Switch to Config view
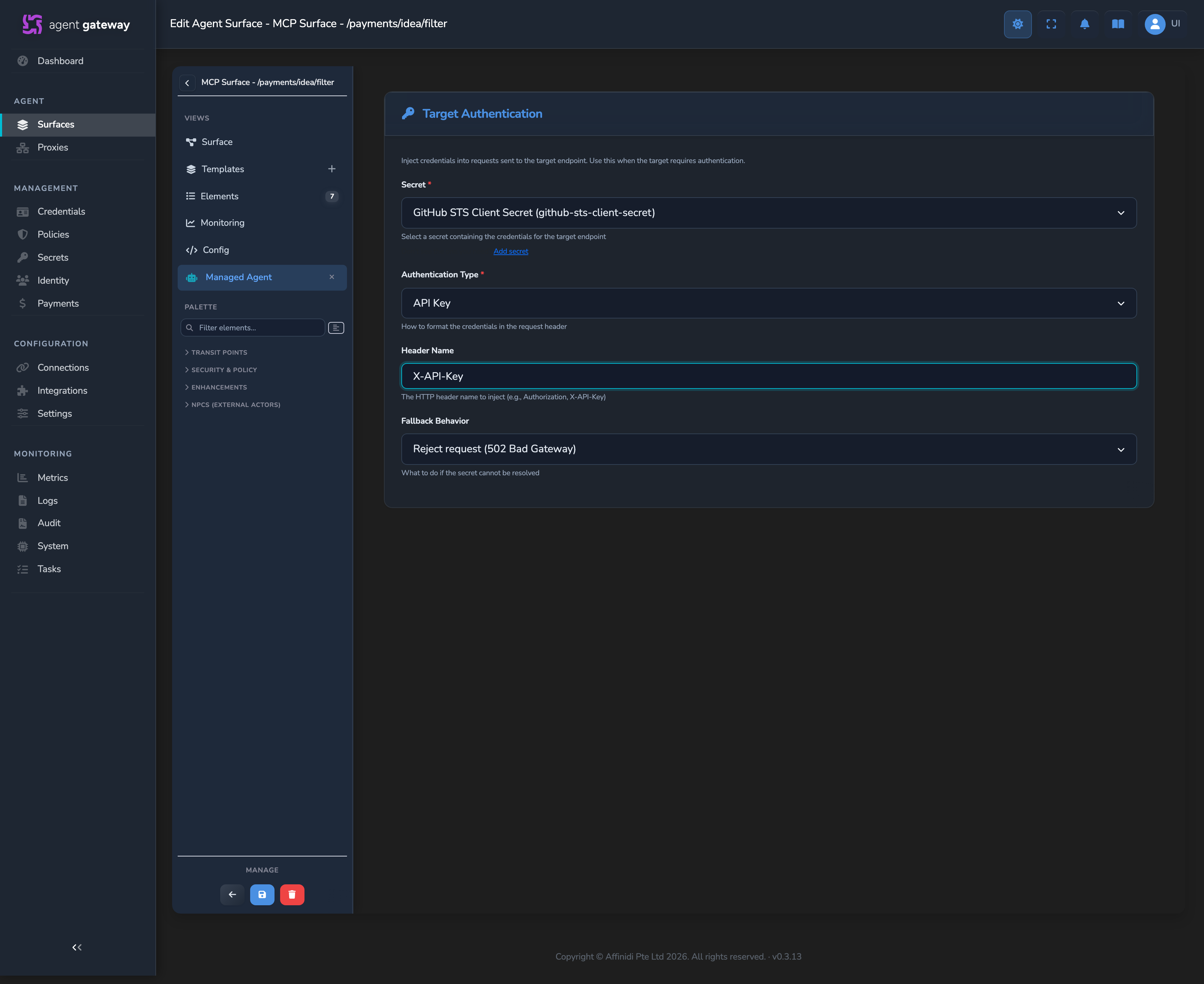This screenshot has height=984, width=1204. tap(262, 250)
